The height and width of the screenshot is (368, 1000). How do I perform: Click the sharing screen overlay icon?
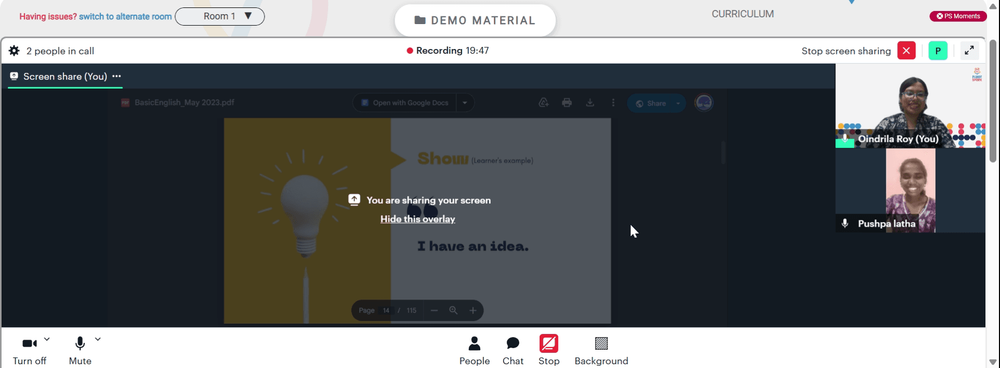tap(355, 200)
